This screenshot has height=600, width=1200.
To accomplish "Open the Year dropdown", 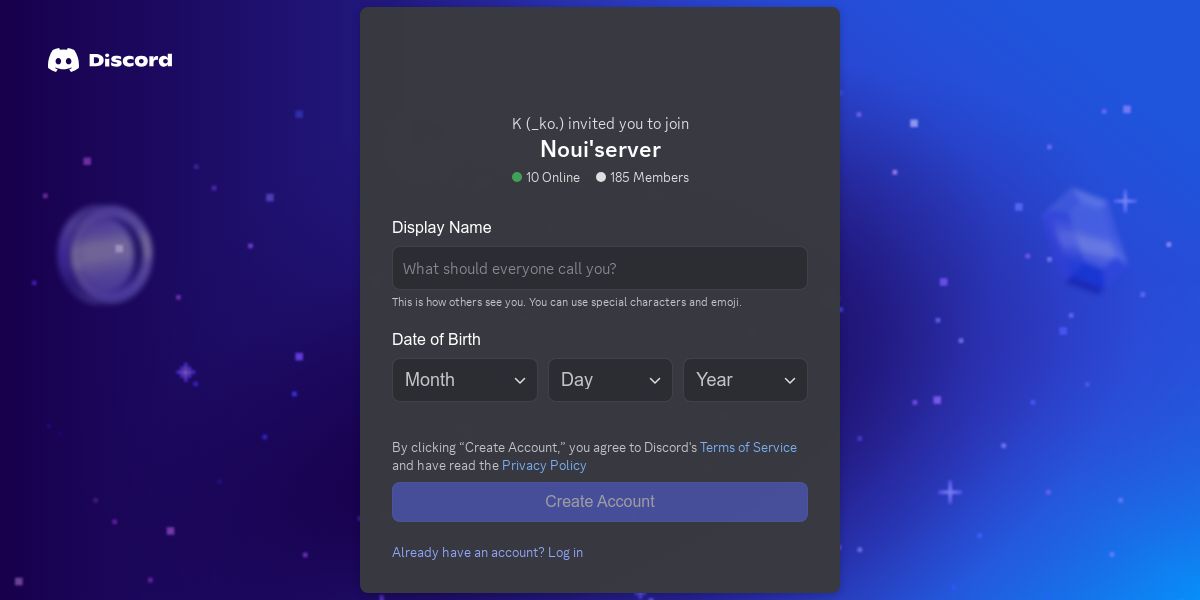I will click(x=745, y=380).
